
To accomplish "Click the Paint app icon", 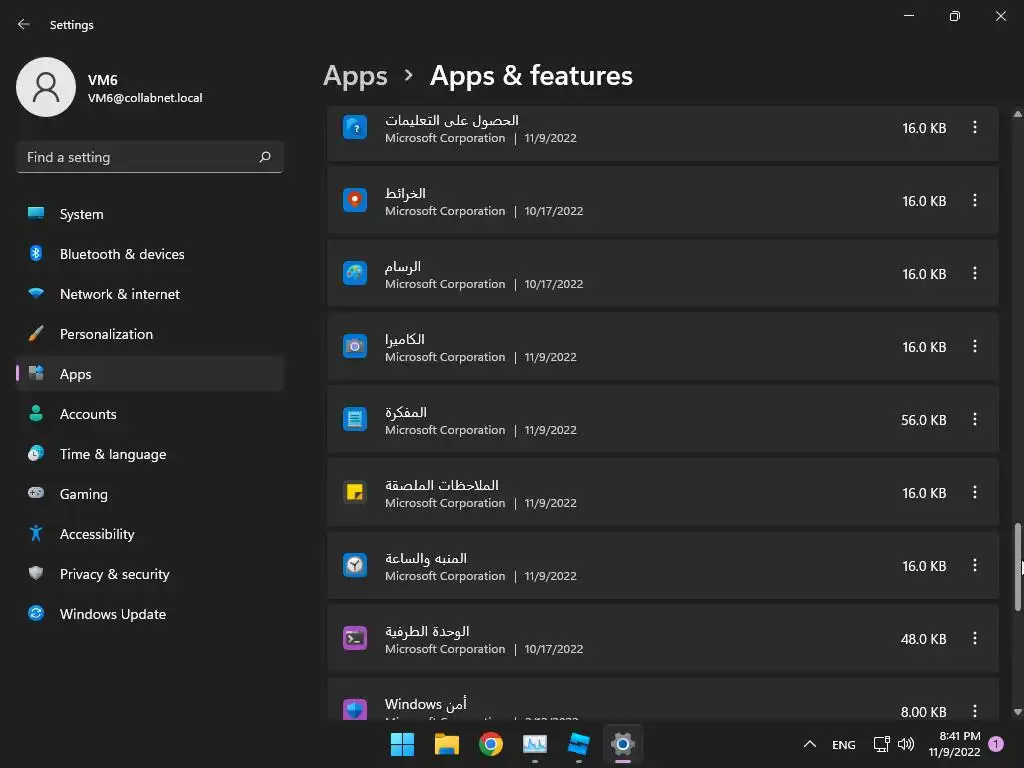I will [x=355, y=274].
